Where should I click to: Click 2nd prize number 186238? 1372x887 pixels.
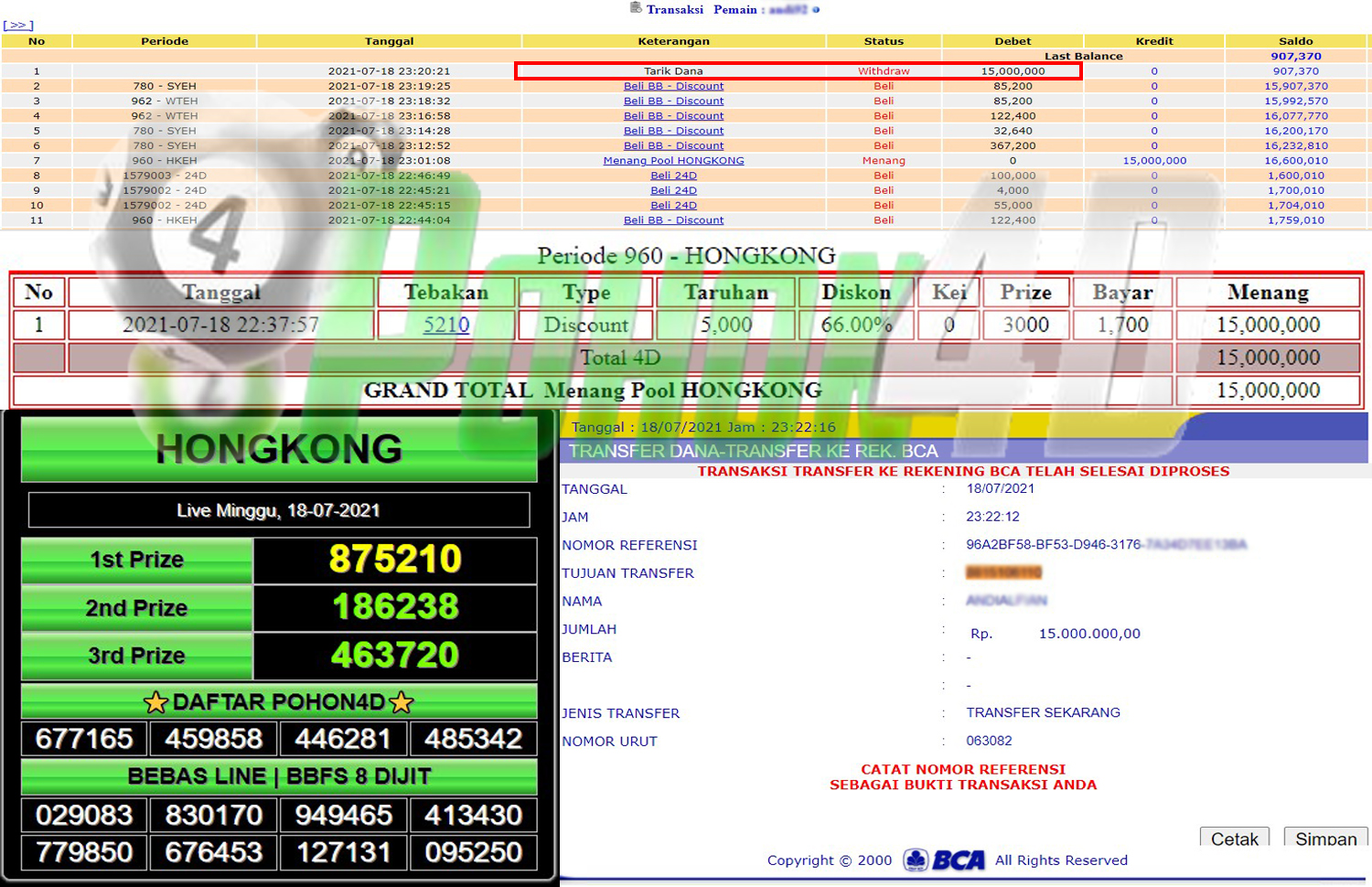[395, 607]
